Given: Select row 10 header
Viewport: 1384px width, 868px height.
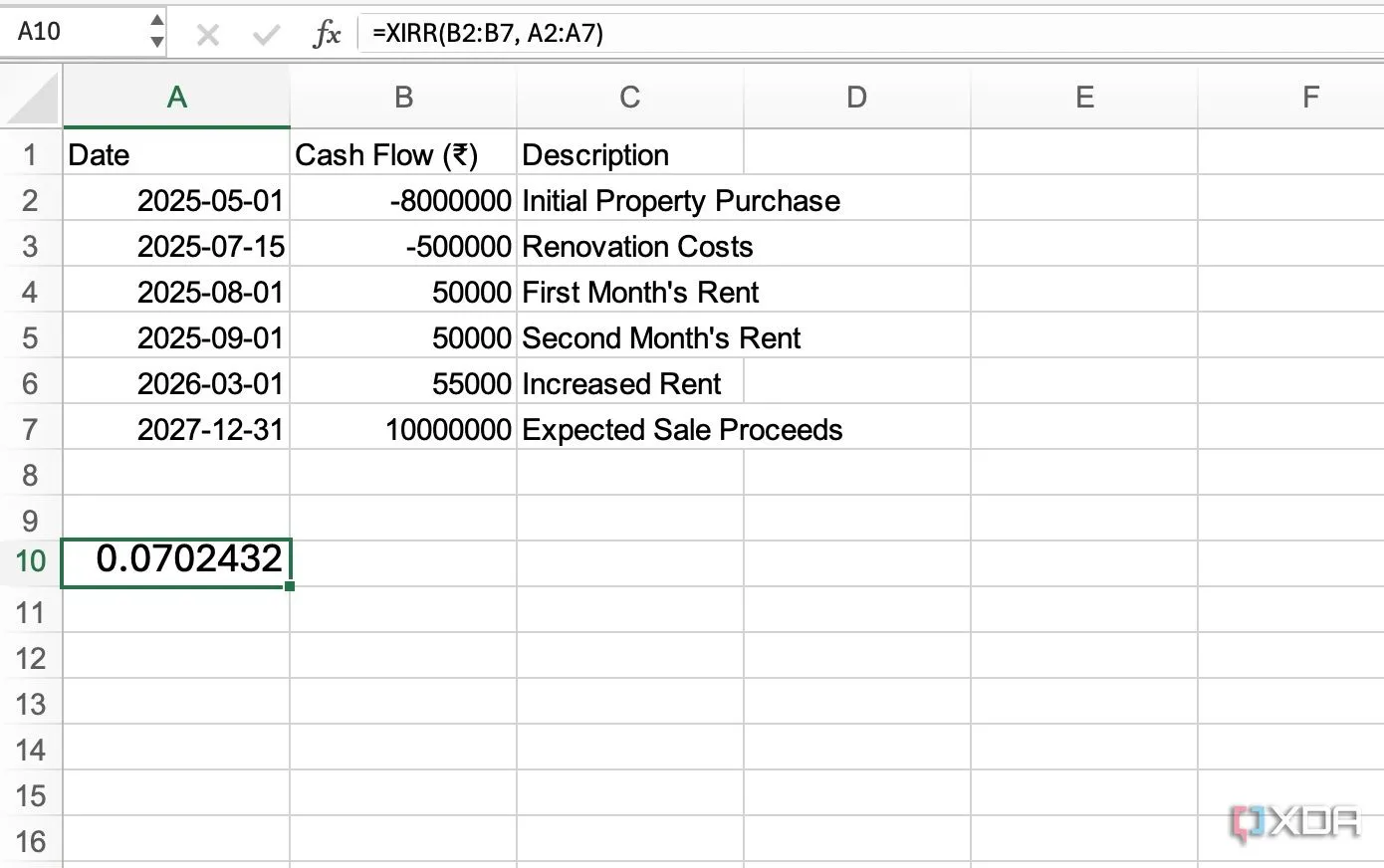Looking at the screenshot, I should click(30, 561).
